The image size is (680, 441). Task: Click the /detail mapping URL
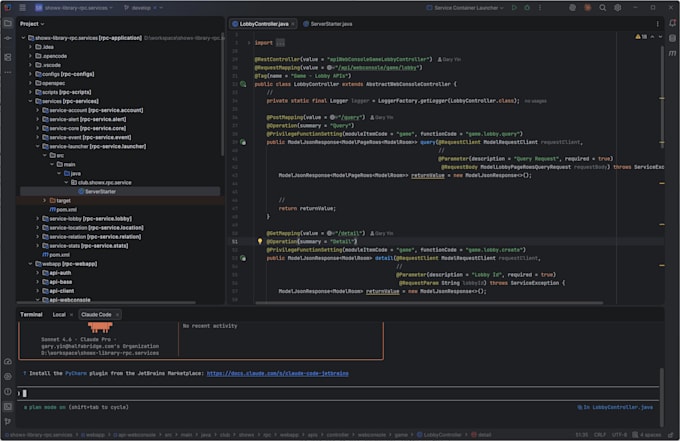(349, 233)
